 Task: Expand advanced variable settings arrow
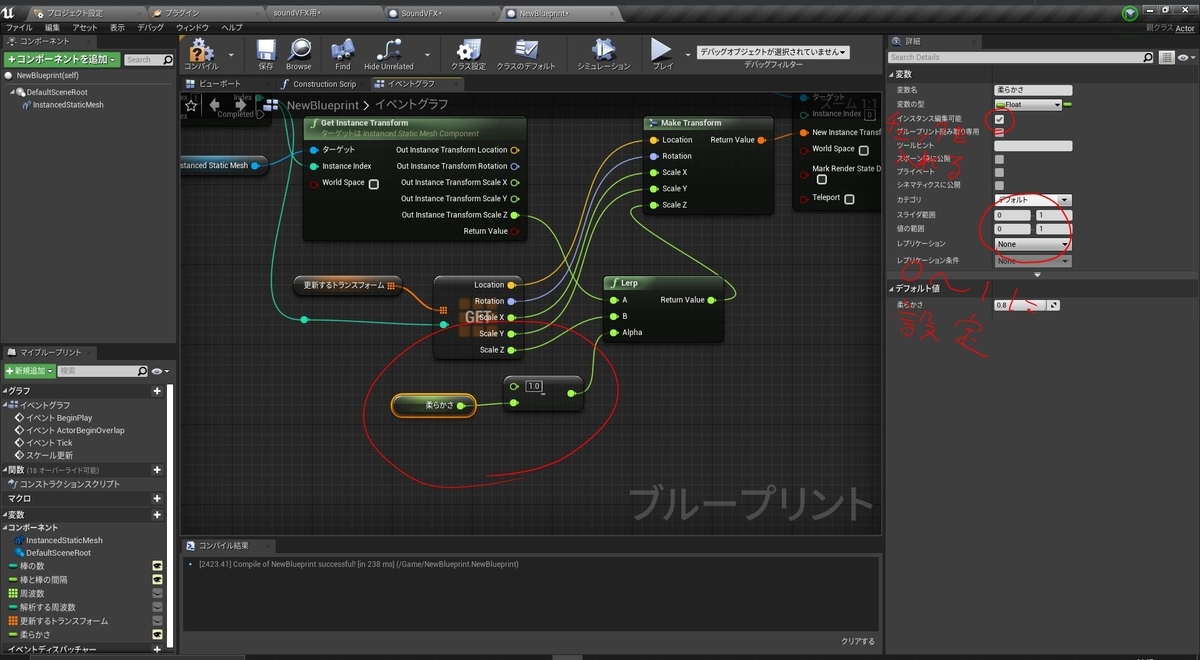click(x=1037, y=274)
